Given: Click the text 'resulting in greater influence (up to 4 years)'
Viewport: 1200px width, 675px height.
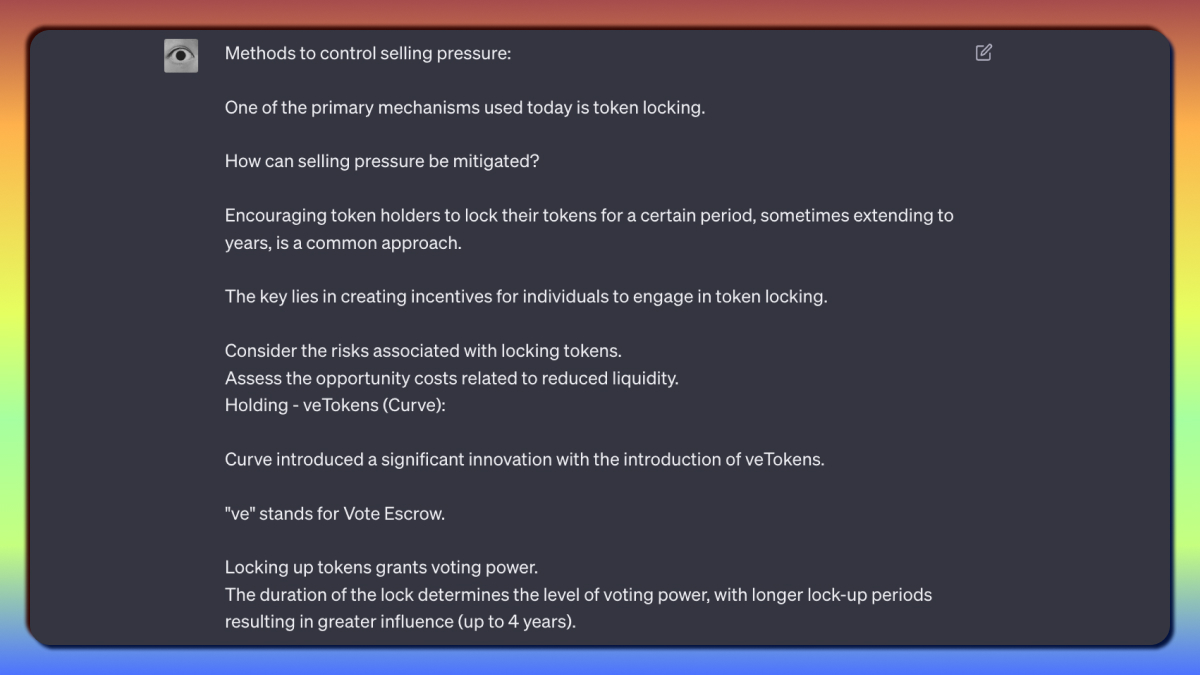Looking at the screenshot, I should tap(401, 621).
